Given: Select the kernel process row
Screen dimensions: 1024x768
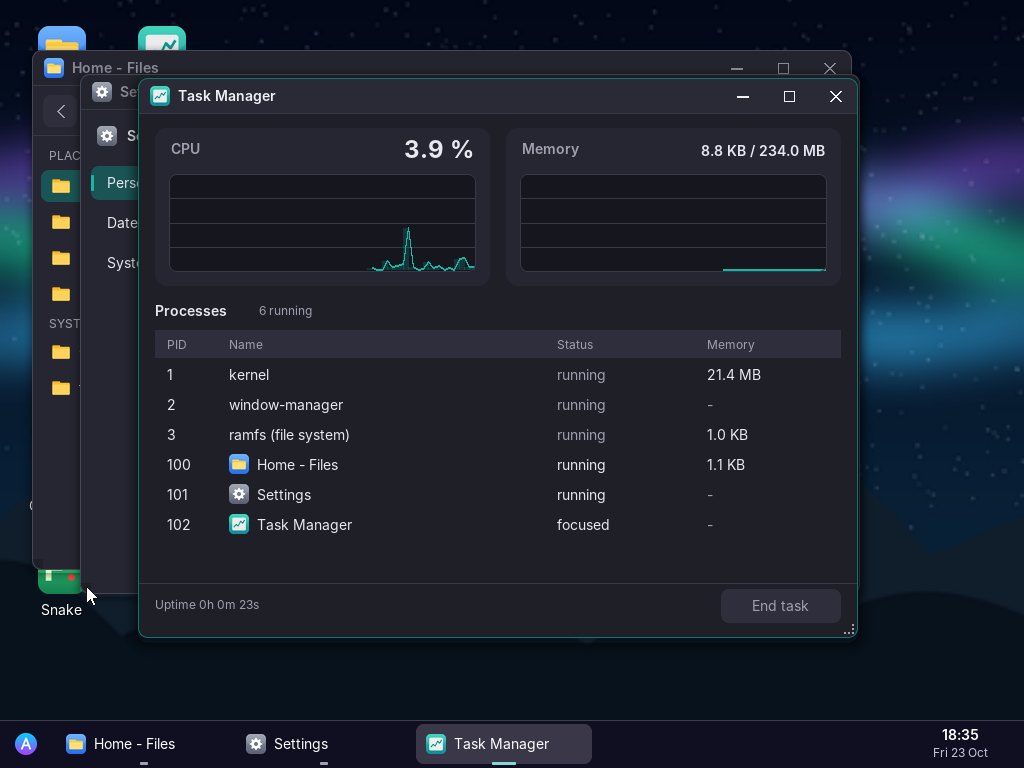Looking at the screenshot, I should coord(498,375).
